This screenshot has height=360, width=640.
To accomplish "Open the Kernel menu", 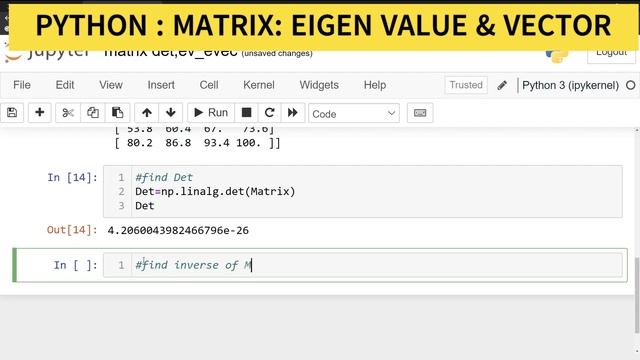I will pos(259,85).
